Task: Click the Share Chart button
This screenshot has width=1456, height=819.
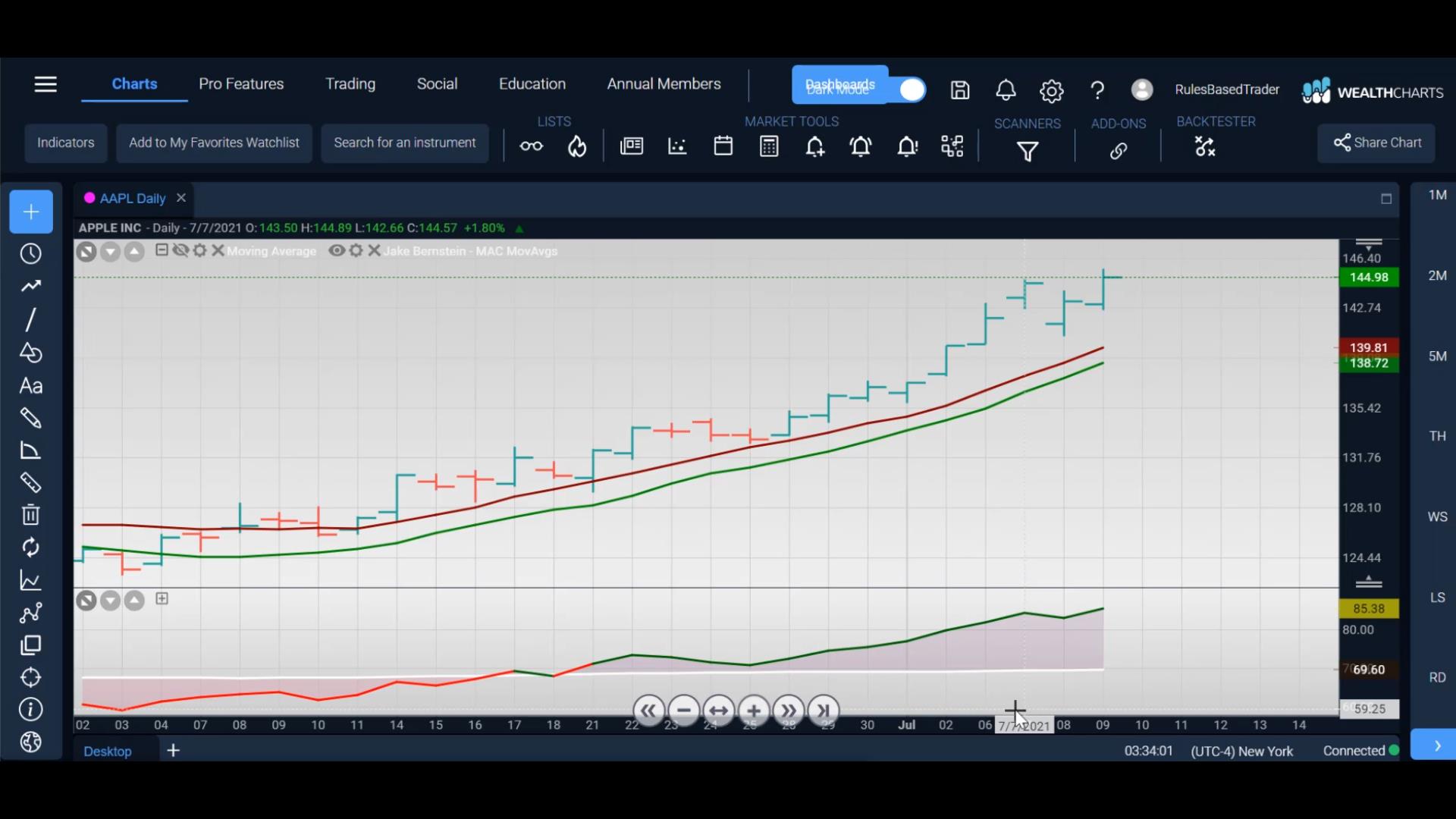Action: pyautogui.click(x=1376, y=143)
